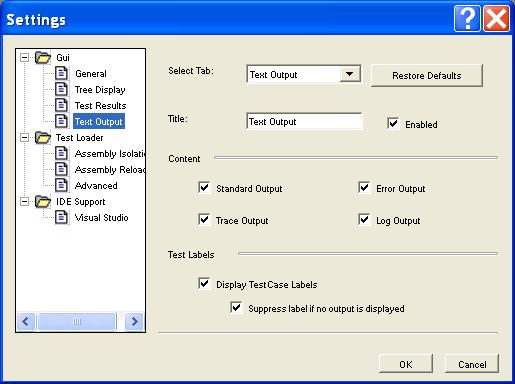
Task: Disable the Enabled checkbox
Action: (x=393, y=123)
